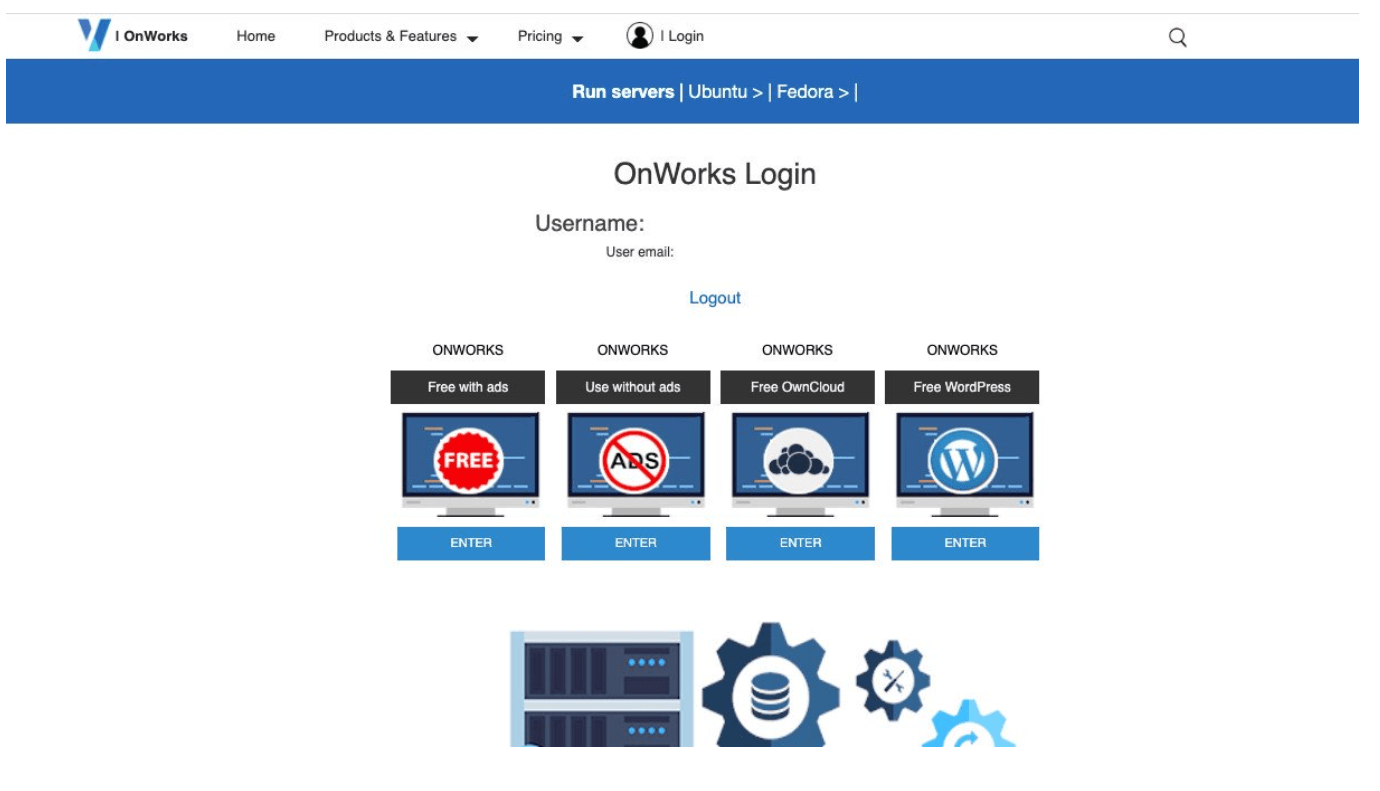This screenshot has width=1380, height=791.
Task: Open search with the magnifier icon
Action: pyautogui.click(x=1178, y=36)
